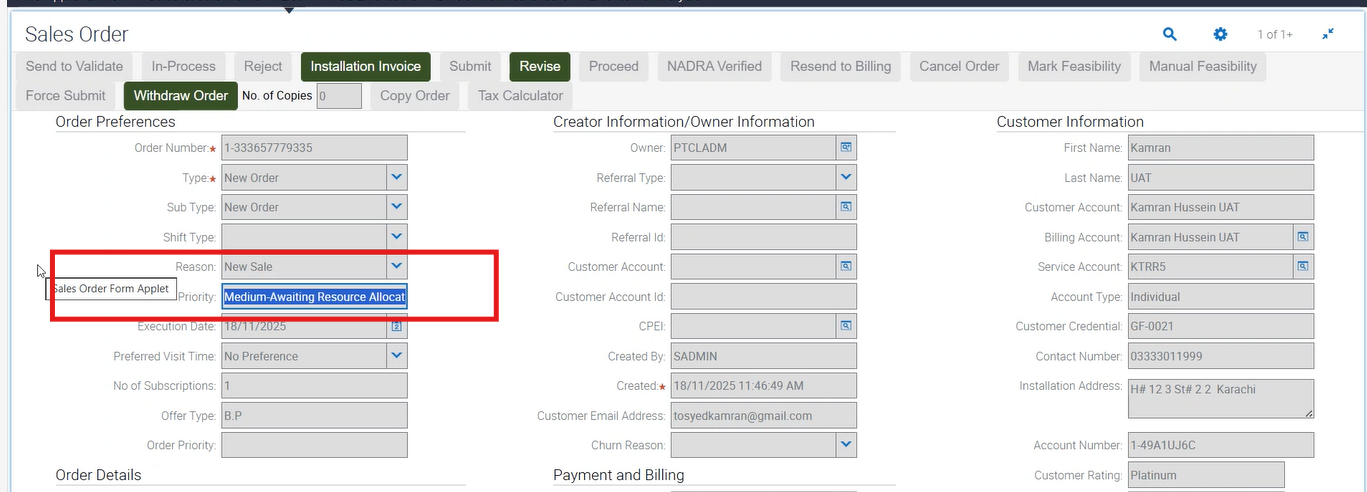Click the Revise button
Image resolution: width=1367 pixels, height=492 pixels.
click(x=540, y=67)
